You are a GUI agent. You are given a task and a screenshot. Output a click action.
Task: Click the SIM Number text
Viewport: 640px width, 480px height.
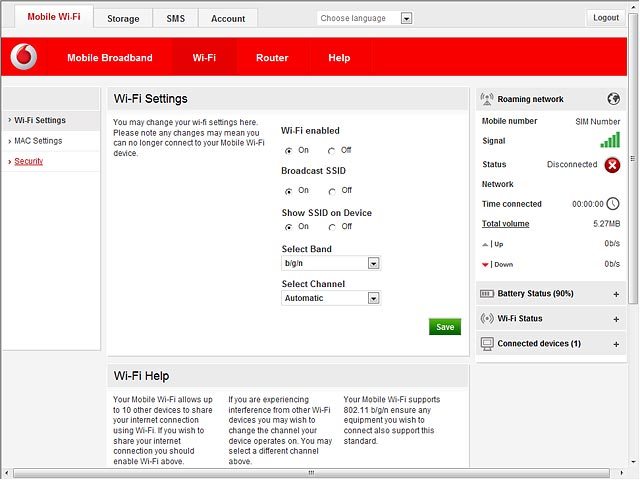coord(598,121)
